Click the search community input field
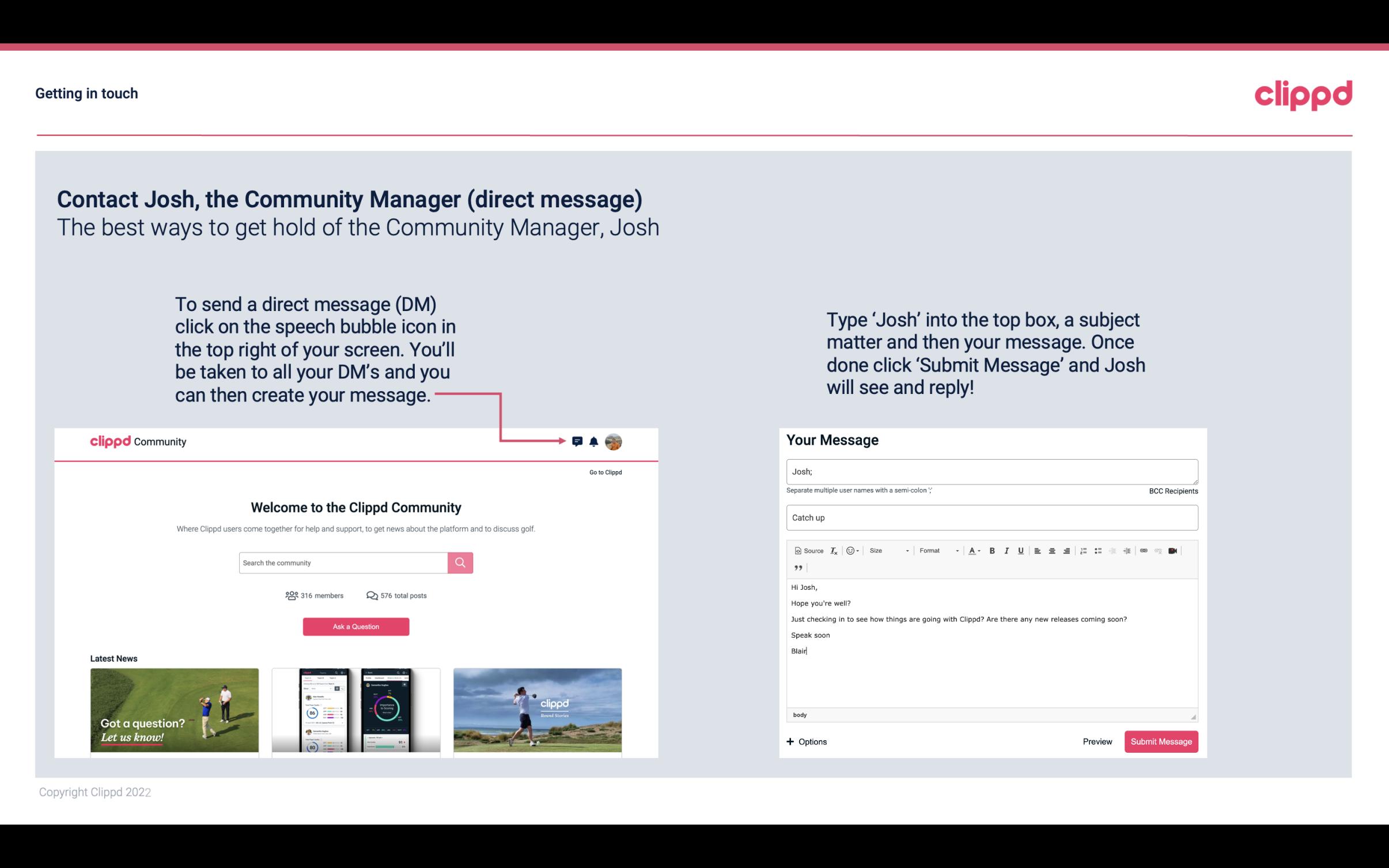This screenshot has height=868, width=1389. tap(343, 562)
